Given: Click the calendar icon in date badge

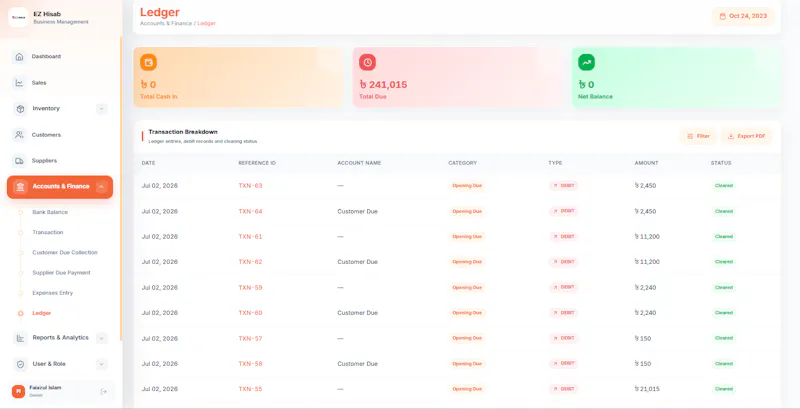Looking at the screenshot, I should click(722, 16).
